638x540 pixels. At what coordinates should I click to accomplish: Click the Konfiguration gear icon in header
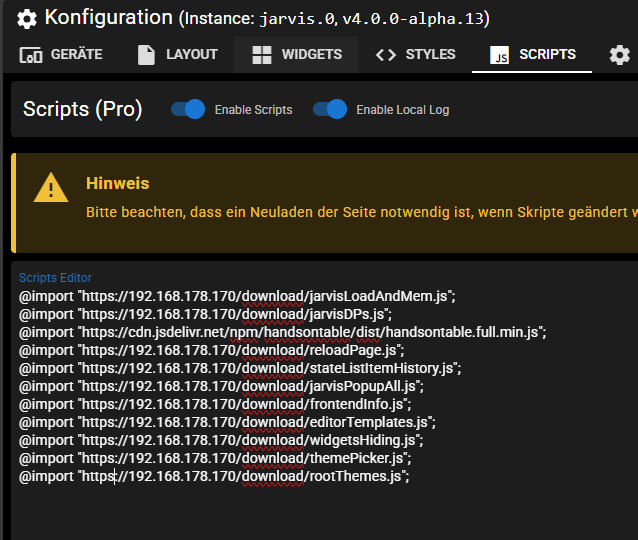(x=27, y=18)
